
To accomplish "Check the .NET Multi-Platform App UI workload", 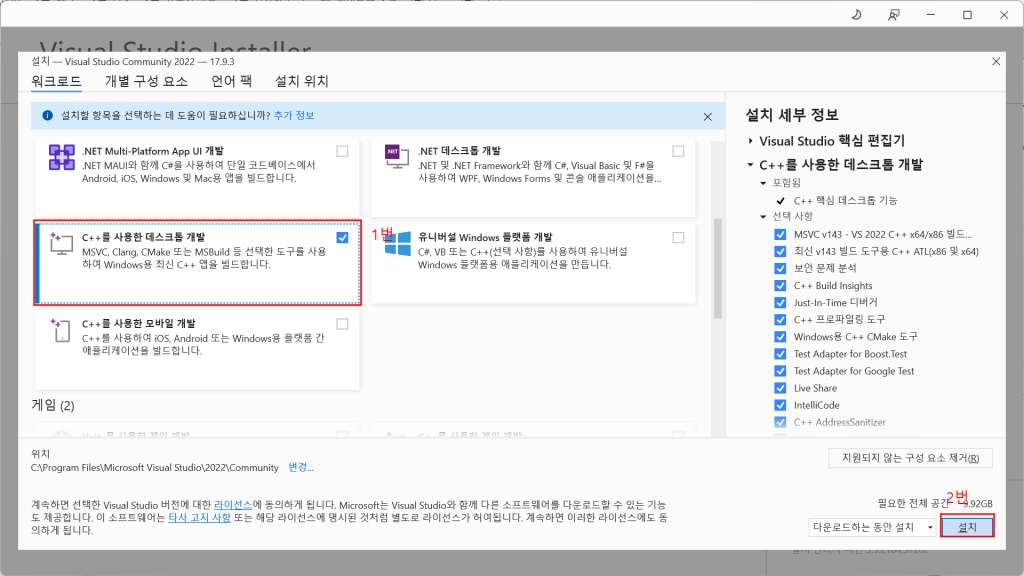I will pyautogui.click(x=342, y=152).
